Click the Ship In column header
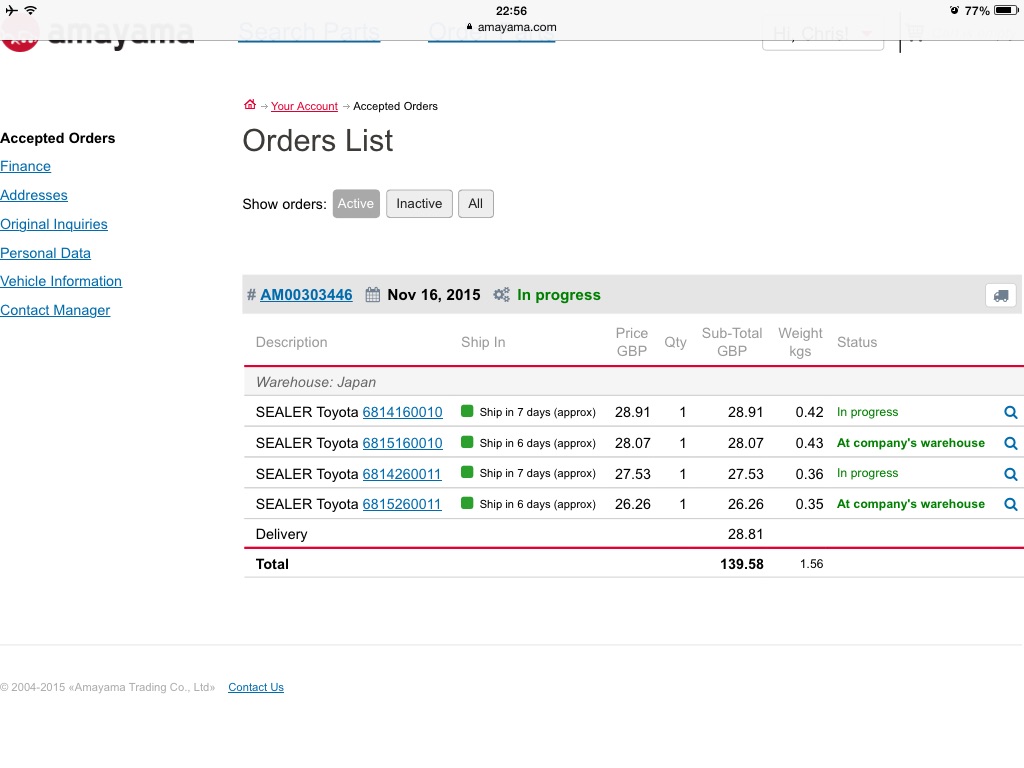Screen dimensions: 1024x768 (483, 342)
